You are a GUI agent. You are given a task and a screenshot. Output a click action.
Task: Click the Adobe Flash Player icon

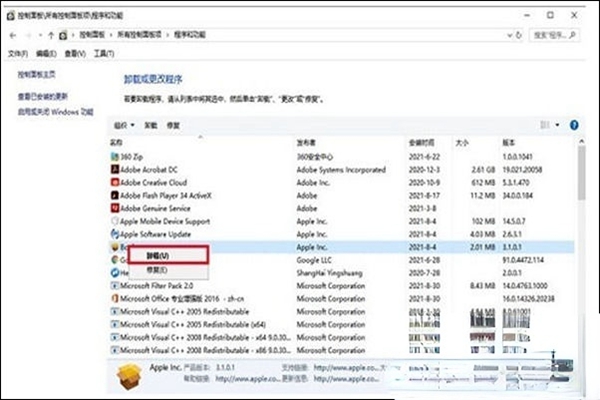[x=114, y=195]
